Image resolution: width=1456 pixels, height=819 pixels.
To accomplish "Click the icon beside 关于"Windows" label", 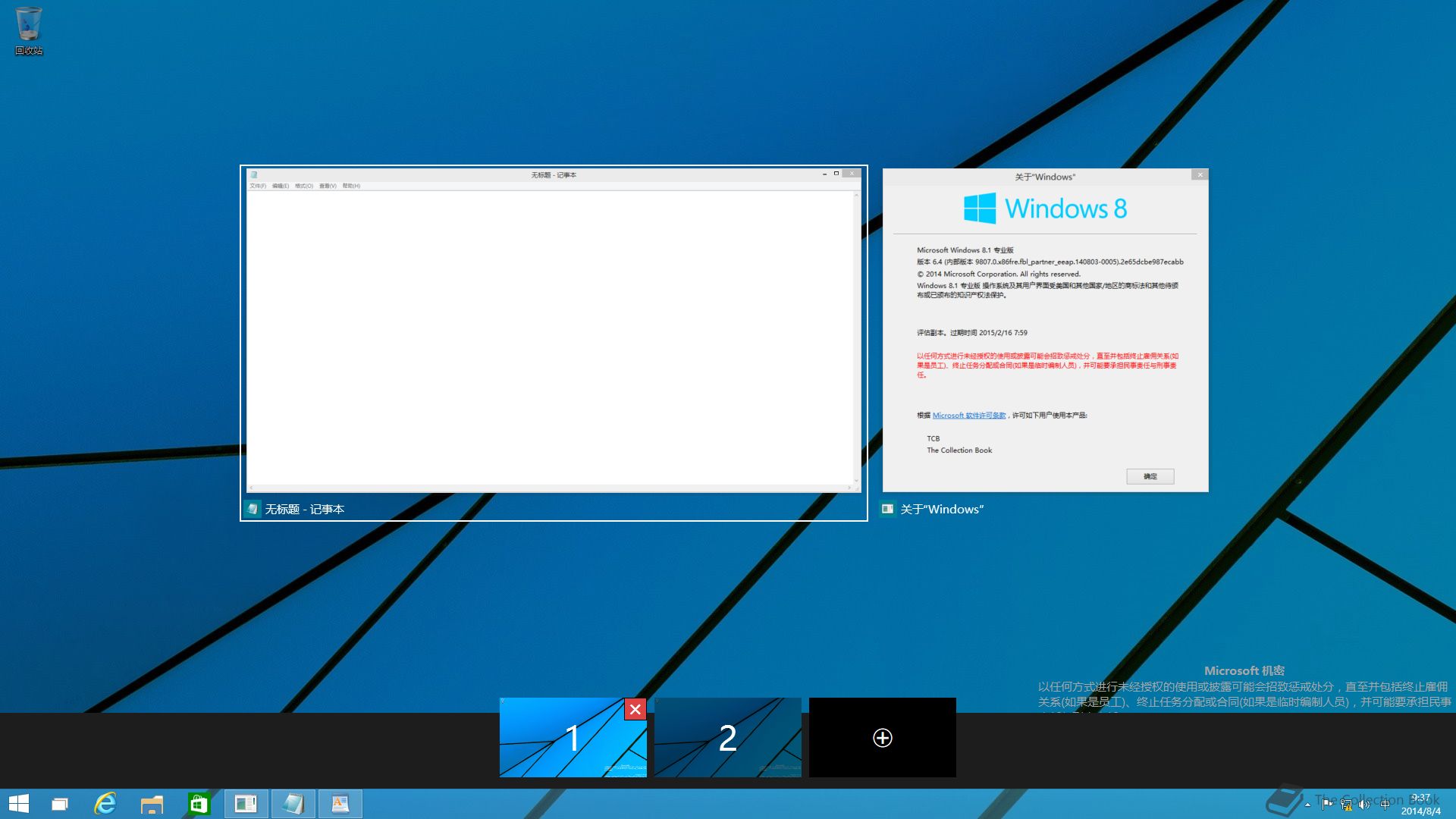I will [887, 509].
